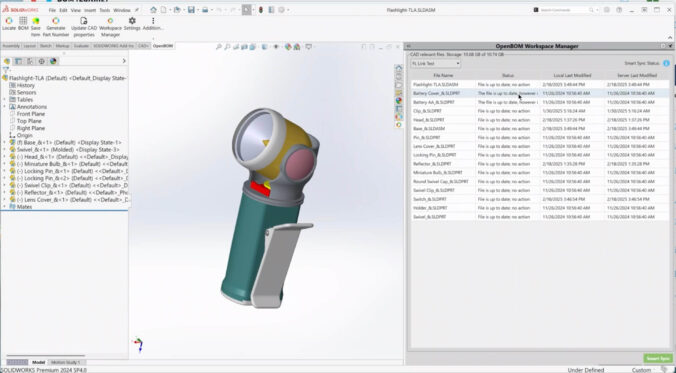Select the DisplayManager color sphere tab icon
The height and width of the screenshot is (373, 676).
pos(53,61)
